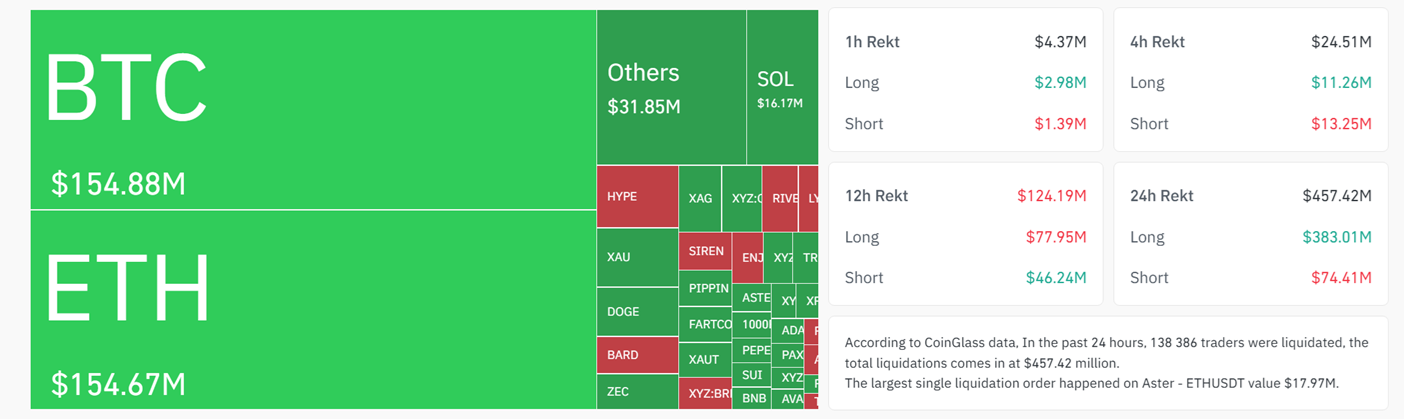Open the Others tile showing $31.85M

coord(671,88)
